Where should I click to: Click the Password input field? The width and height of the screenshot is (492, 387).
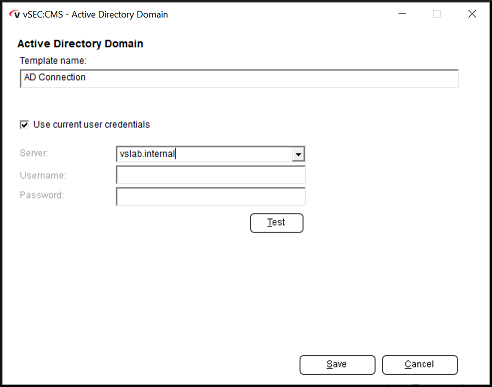211,196
